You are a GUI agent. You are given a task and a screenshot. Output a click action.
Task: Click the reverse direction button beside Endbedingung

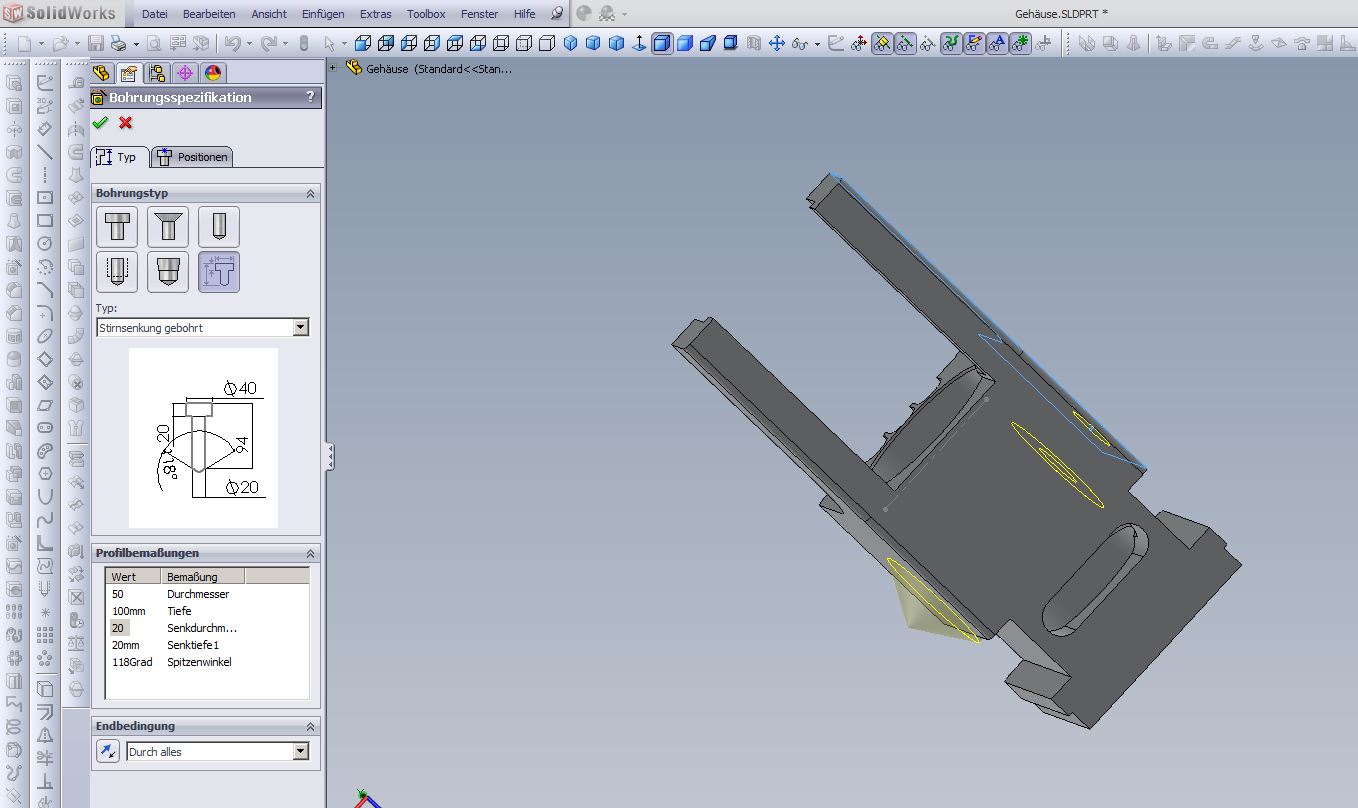pos(108,751)
